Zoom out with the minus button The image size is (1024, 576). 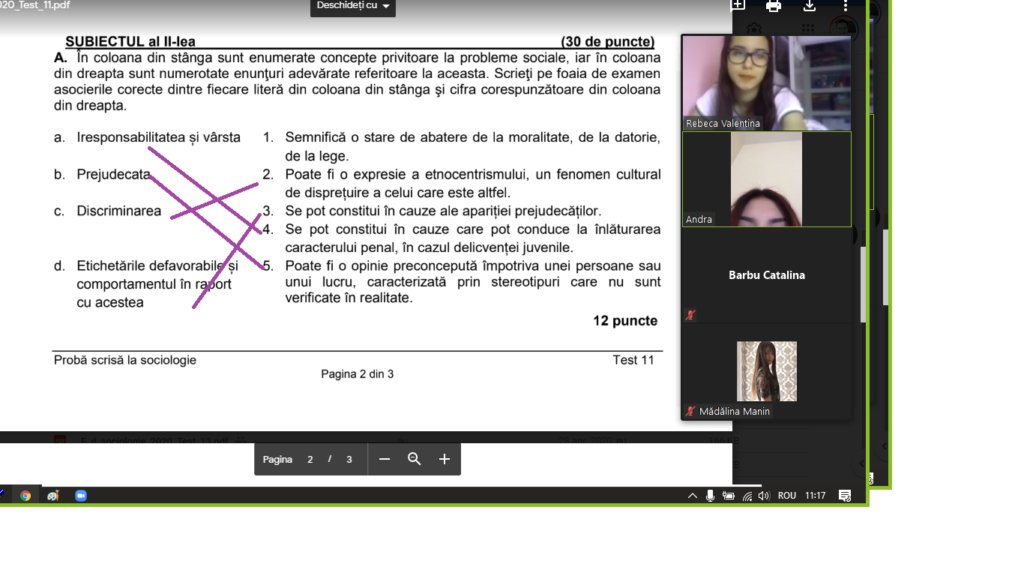click(384, 459)
